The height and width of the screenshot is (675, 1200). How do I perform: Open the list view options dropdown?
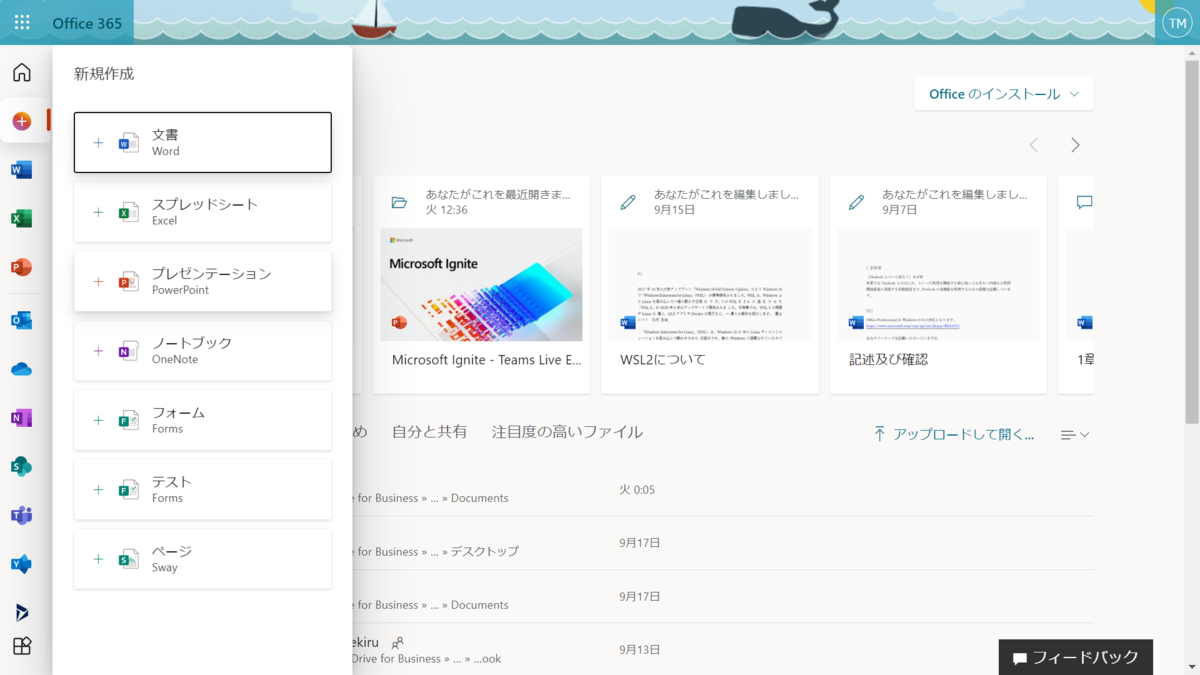(1075, 435)
